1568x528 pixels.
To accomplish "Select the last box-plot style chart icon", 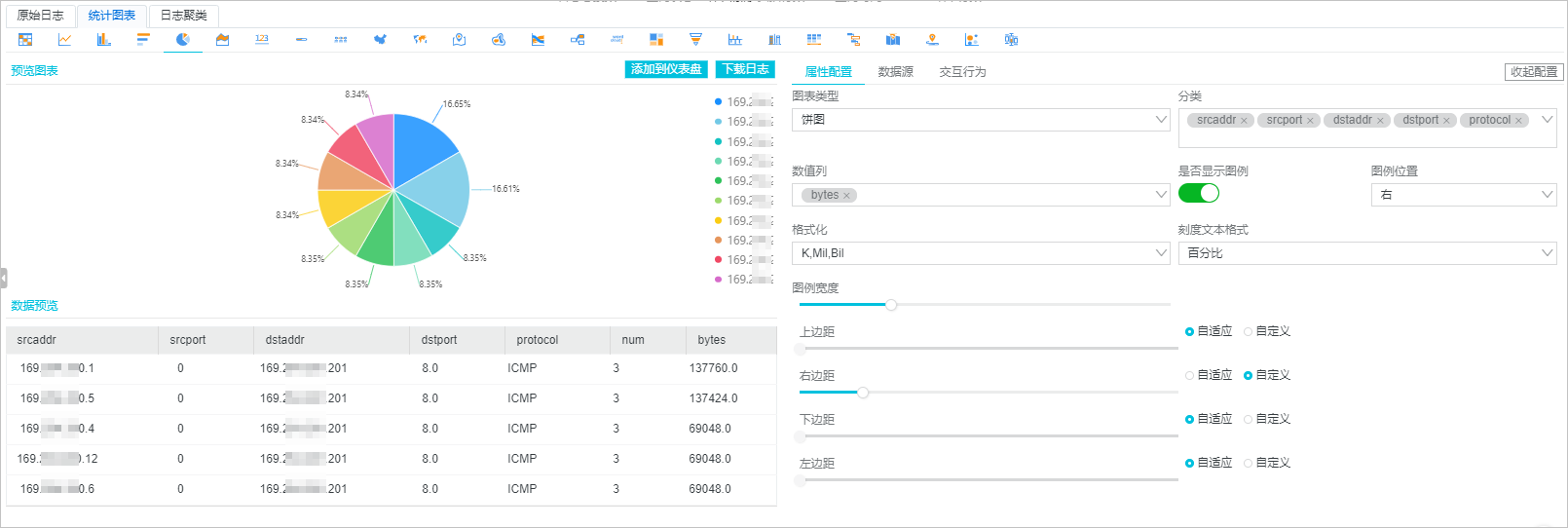I will click(x=1011, y=40).
